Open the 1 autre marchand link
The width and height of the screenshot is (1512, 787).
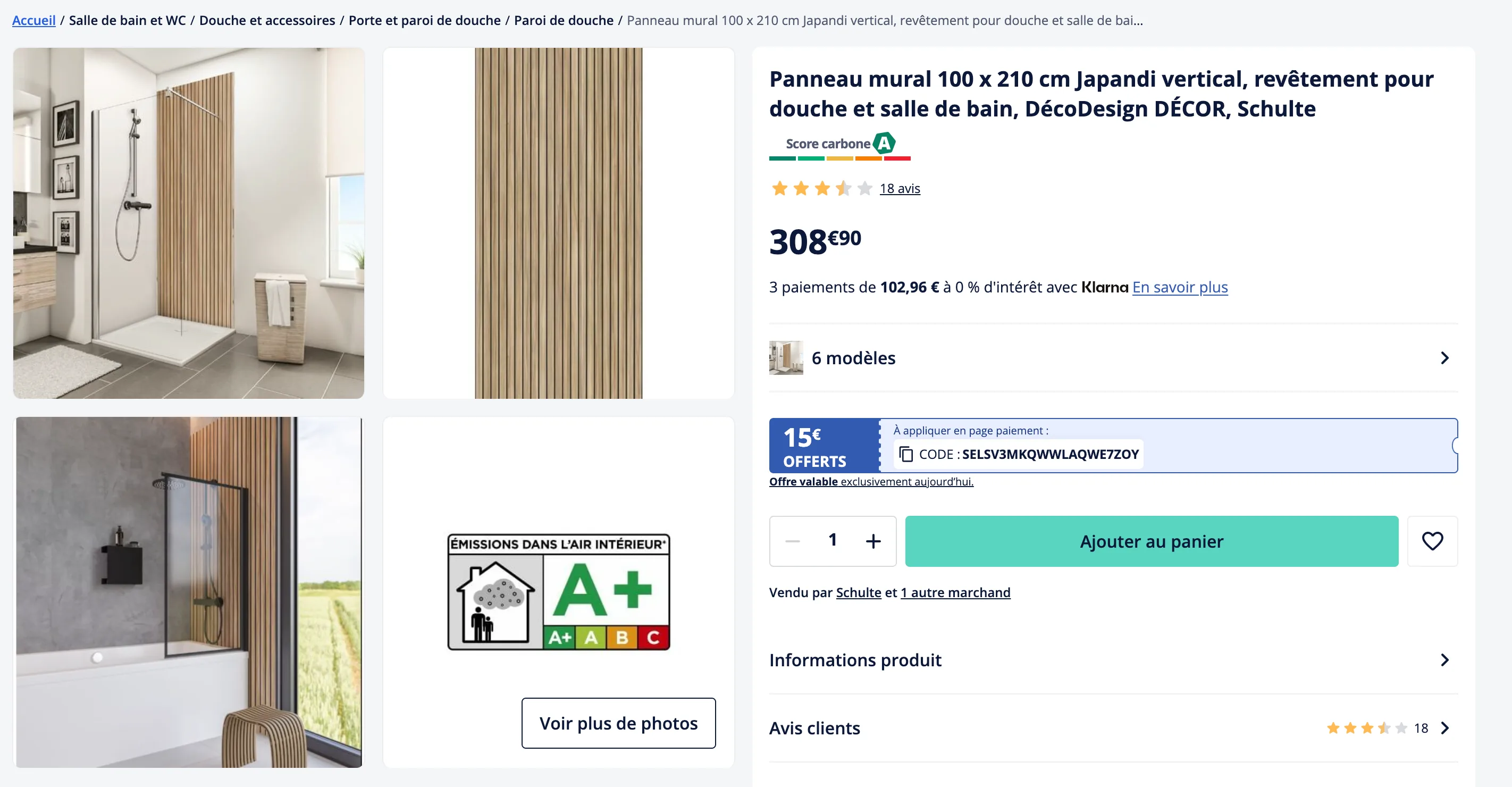click(955, 592)
